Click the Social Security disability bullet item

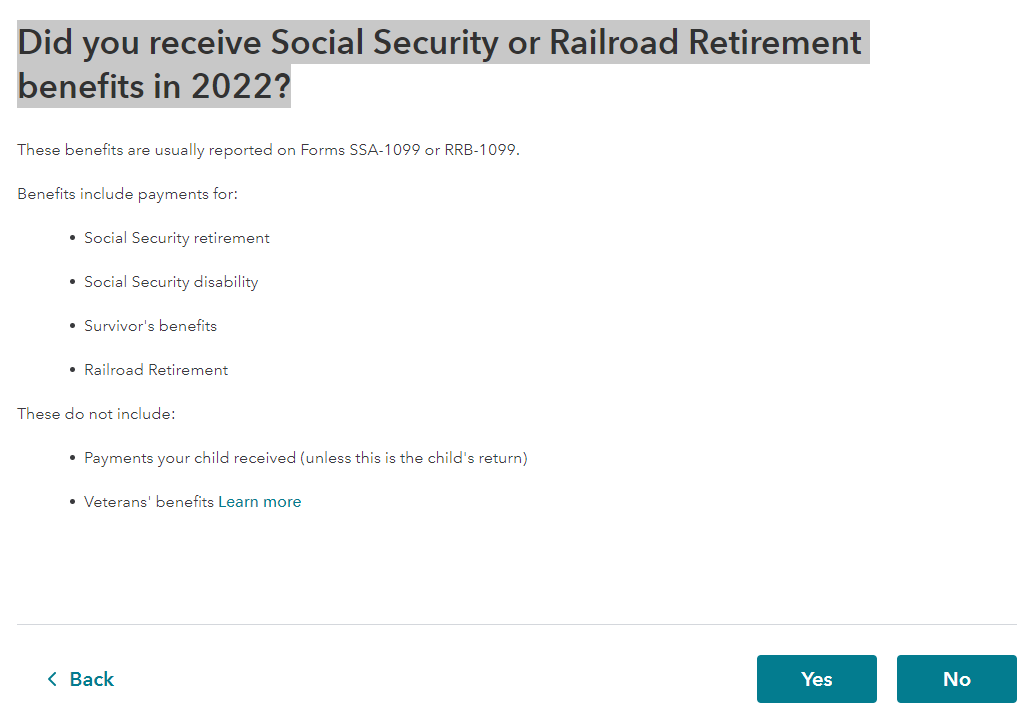point(171,282)
